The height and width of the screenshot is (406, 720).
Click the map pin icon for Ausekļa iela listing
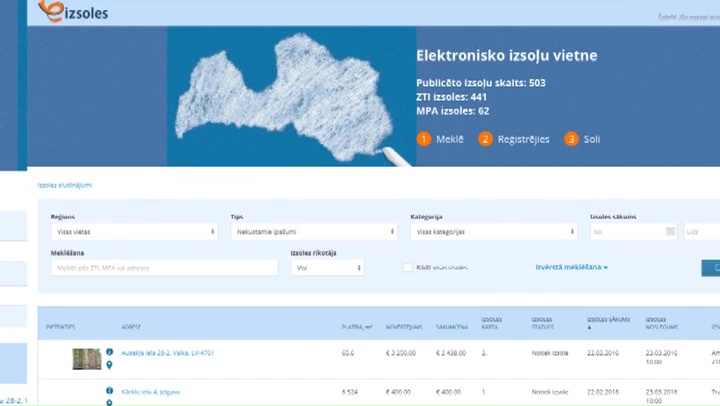coord(109,365)
